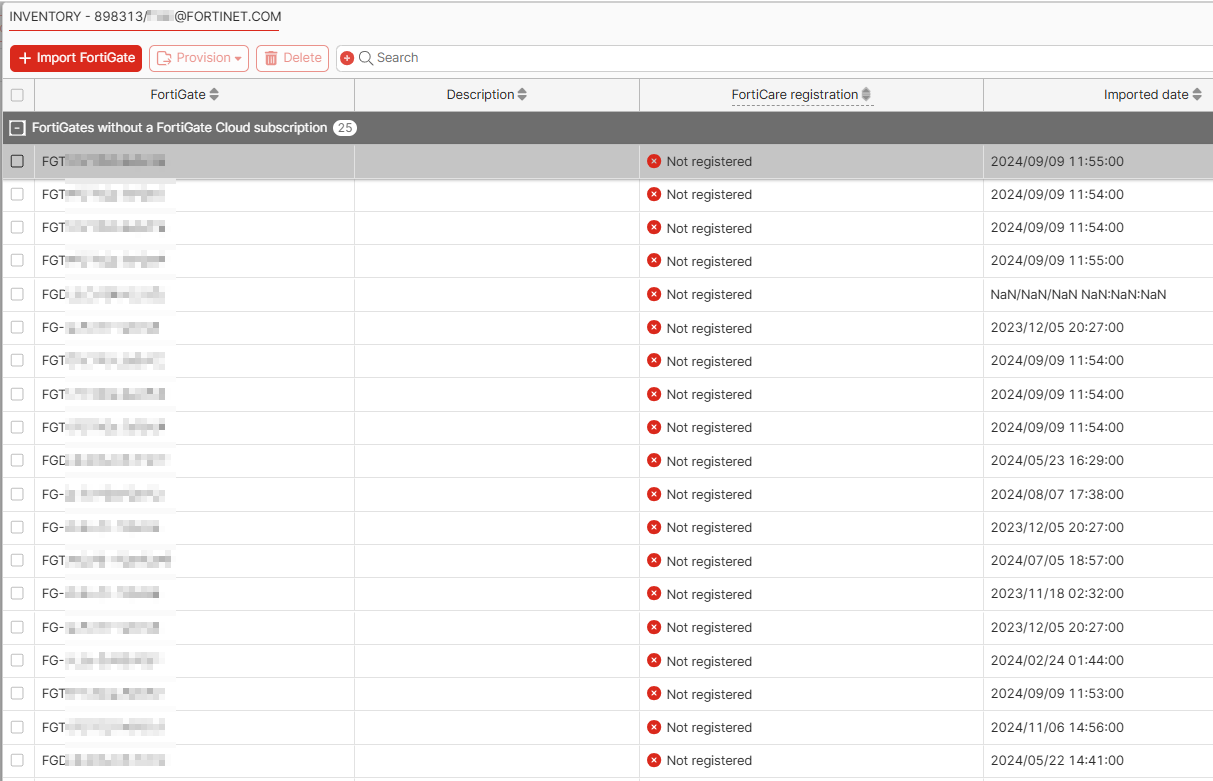Open the Provision dropdown
Image resolution: width=1213 pixels, height=781 pixels.
click(199, 58)
